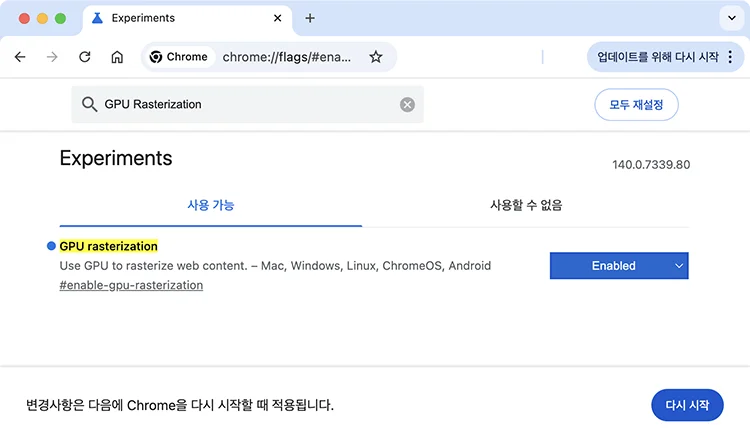Click the blue modified-flag dot indicator
750x443 pixels.
51,246
